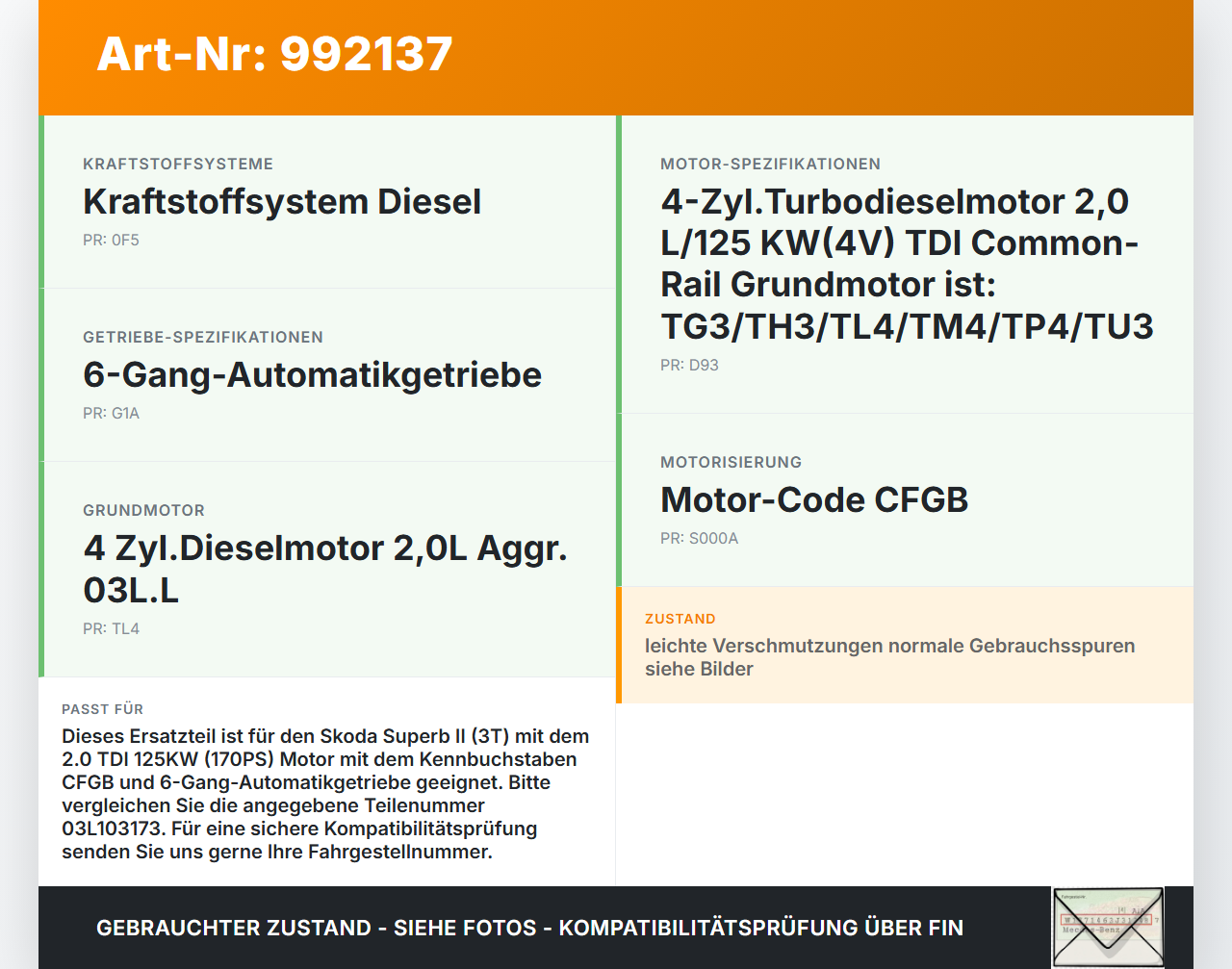The height and width of the screenshot is (969, 1232).
Task: Click the PR: 0F5 code label
Action: 111,241
